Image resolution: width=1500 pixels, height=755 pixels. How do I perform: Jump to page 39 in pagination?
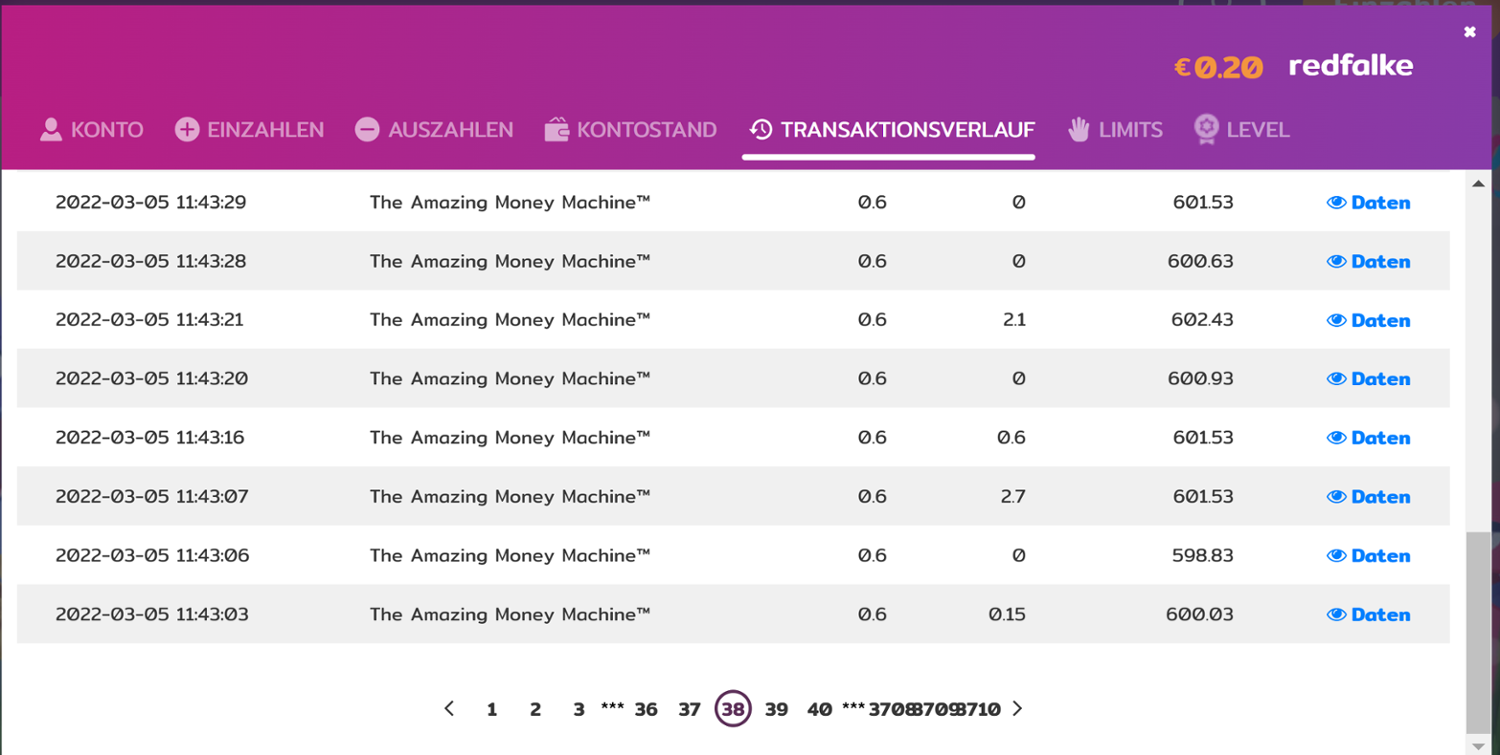coord(776,710)
